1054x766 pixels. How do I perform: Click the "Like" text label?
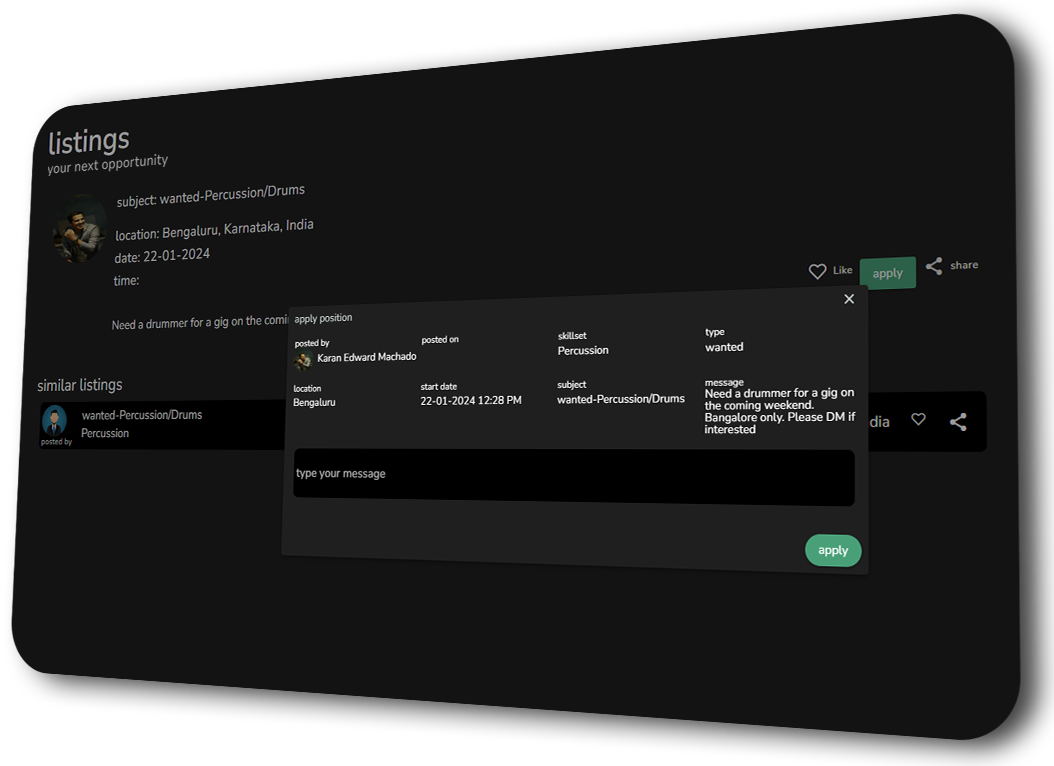coord(843,270)
